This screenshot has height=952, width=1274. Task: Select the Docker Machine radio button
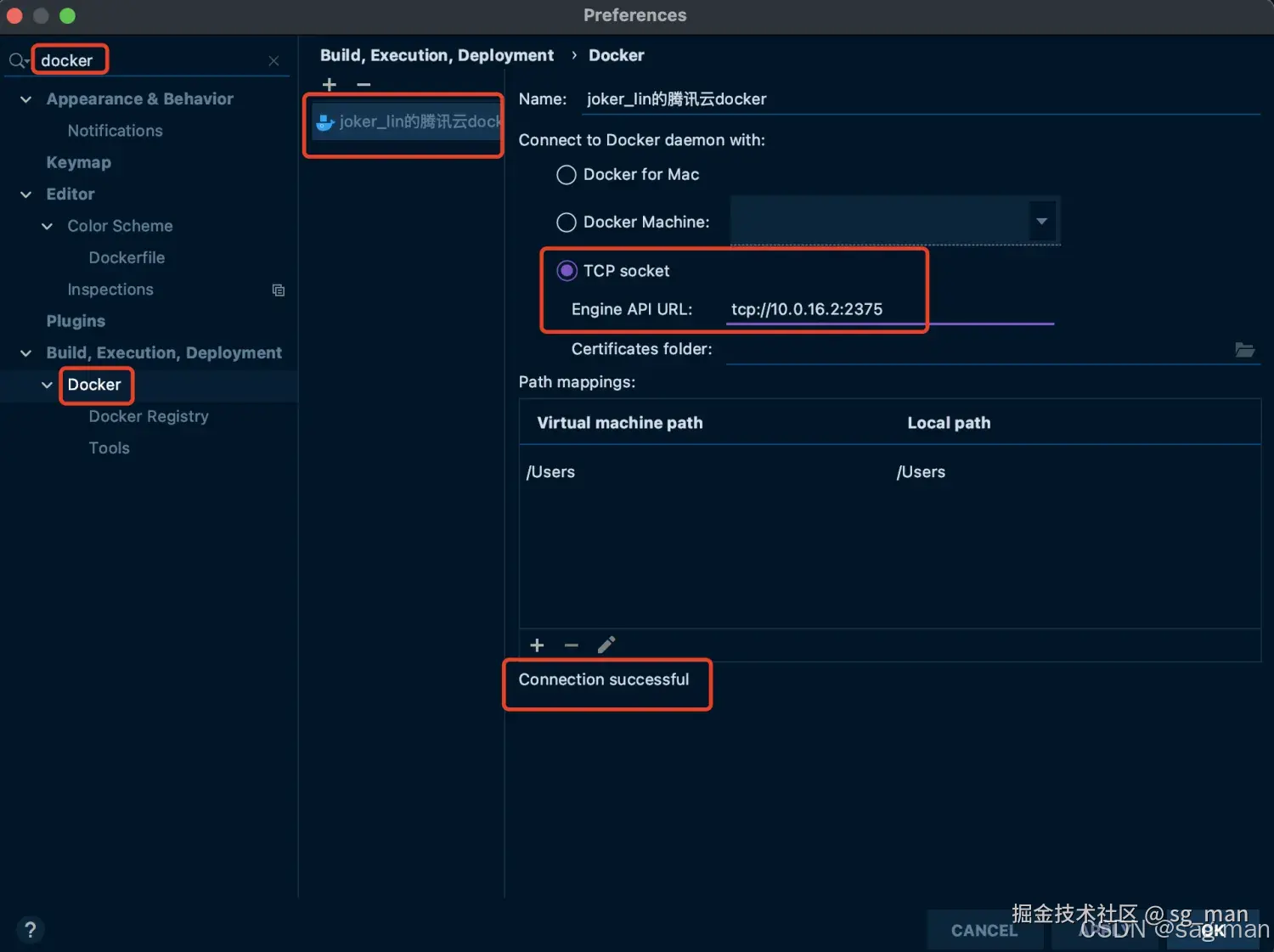tap(567, 223)
